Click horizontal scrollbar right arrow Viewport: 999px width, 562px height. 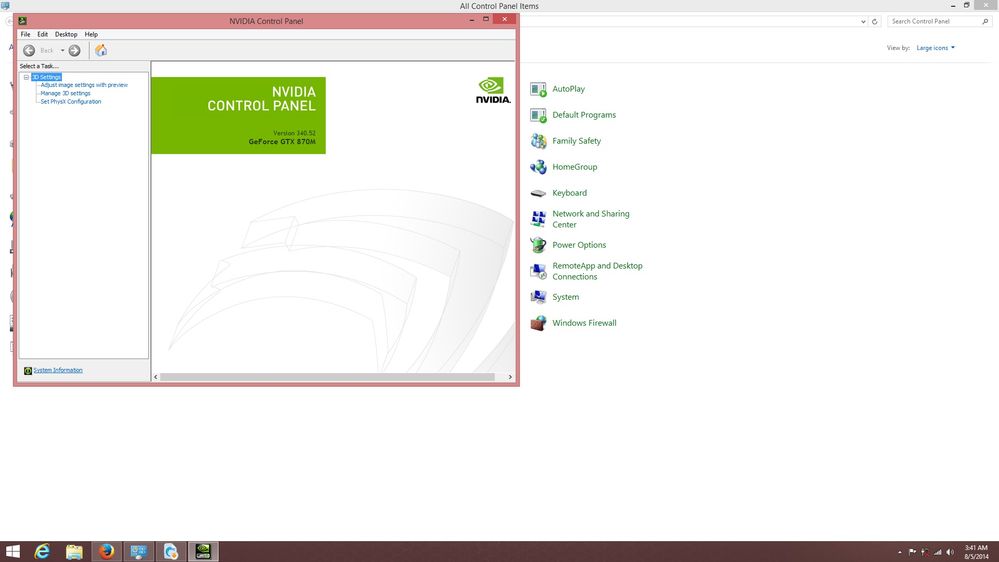click(510, 377)
